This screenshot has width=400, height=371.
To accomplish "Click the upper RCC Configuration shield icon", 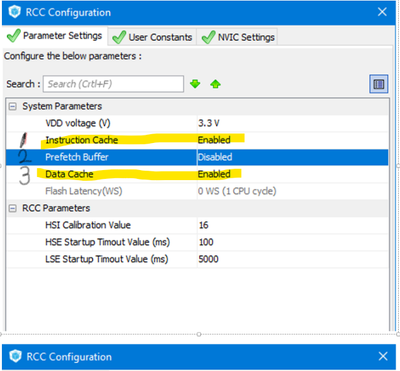I will click(x=14, y=12).
